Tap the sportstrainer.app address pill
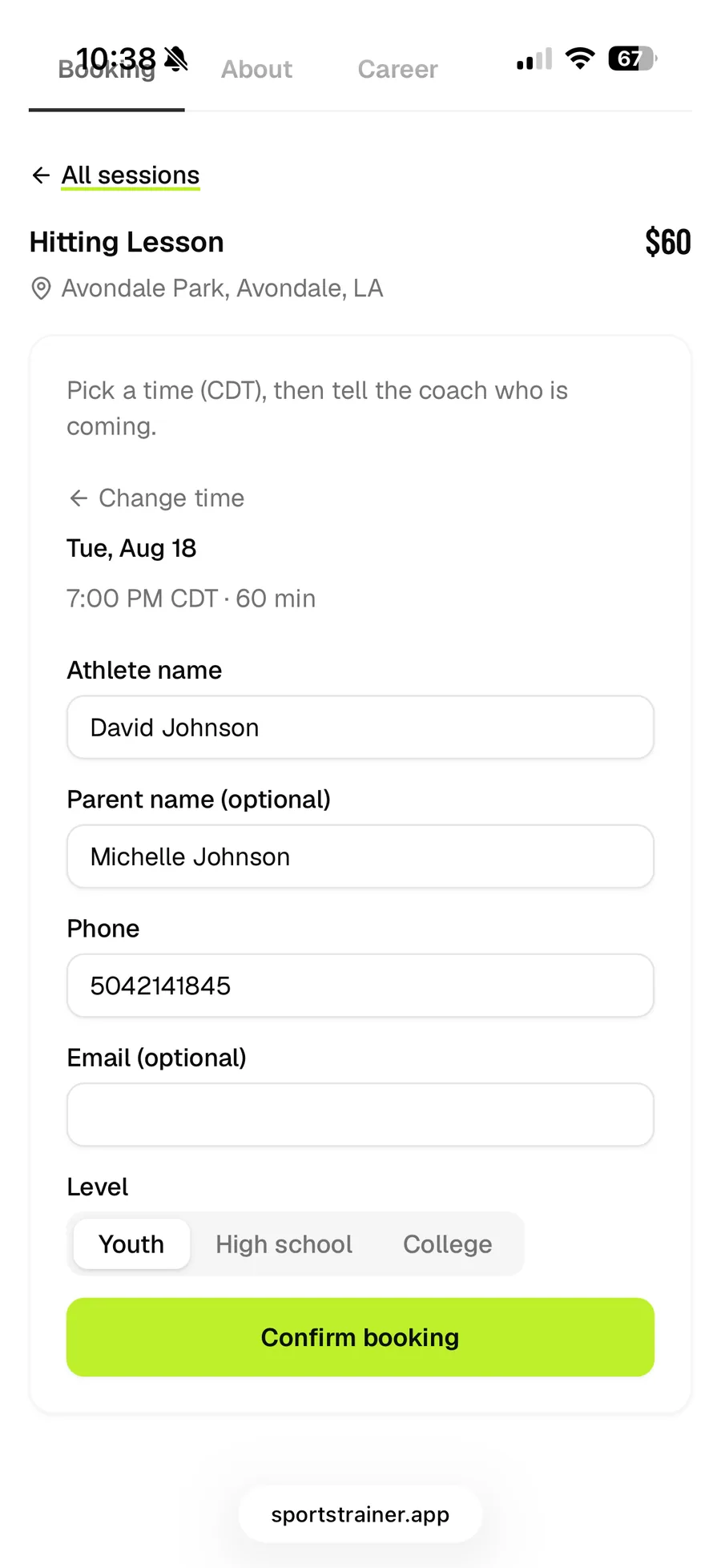Viewport: 721px width, 1568px height. coord(360,1514)
